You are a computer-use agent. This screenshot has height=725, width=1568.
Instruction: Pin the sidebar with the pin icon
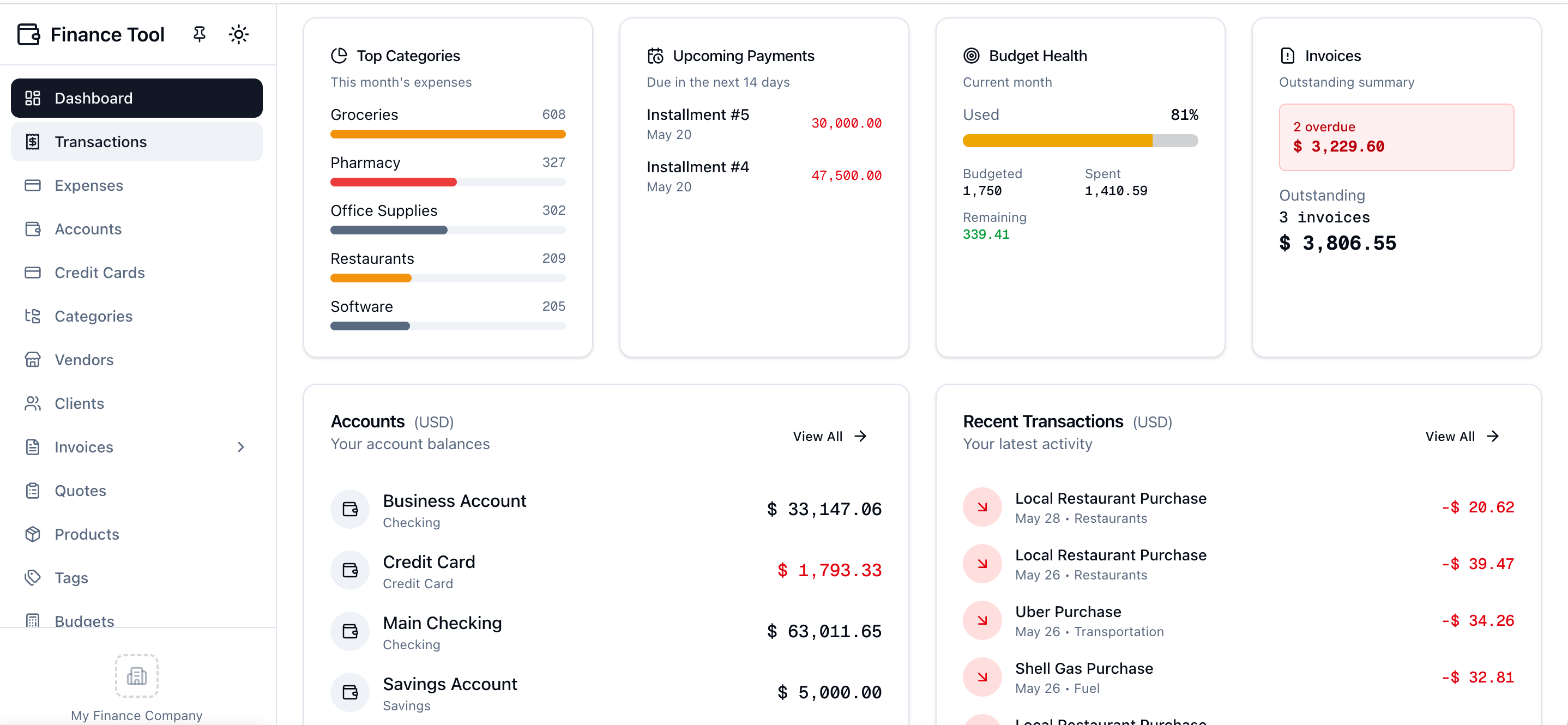coord(199,34)
